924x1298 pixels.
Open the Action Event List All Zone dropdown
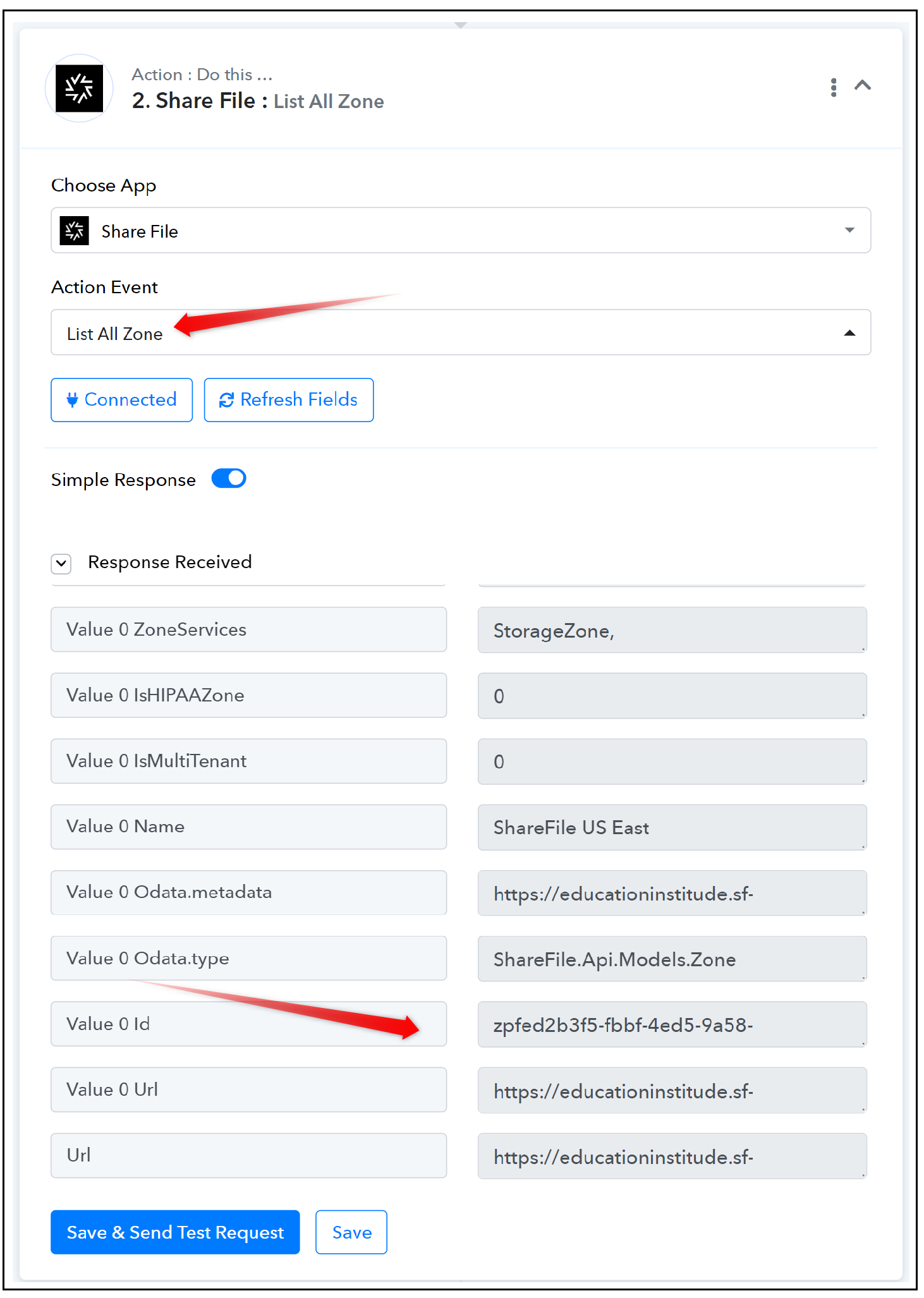coord(461,332)
